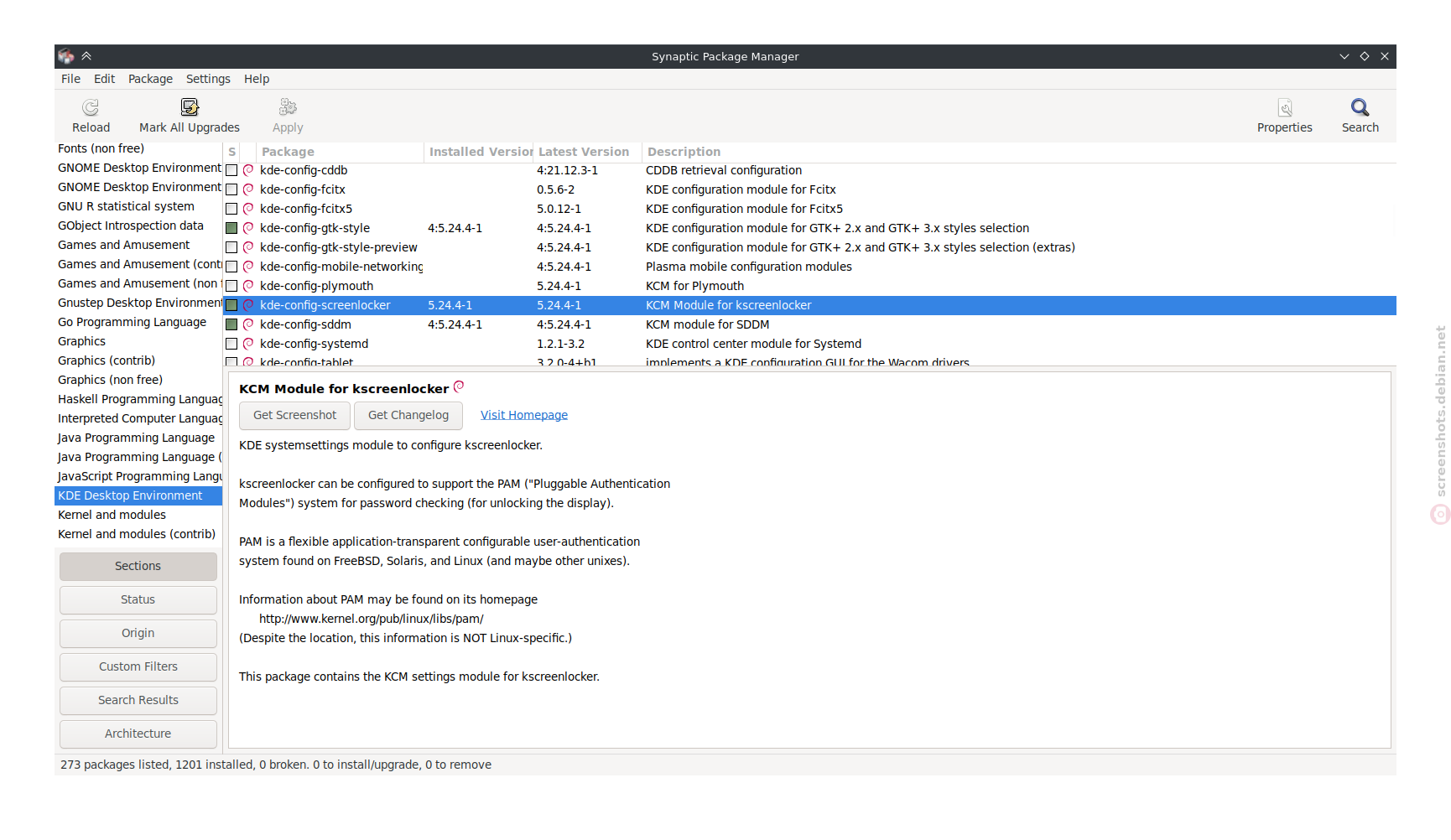Switch to the Origin filter view

click(138, 633)
